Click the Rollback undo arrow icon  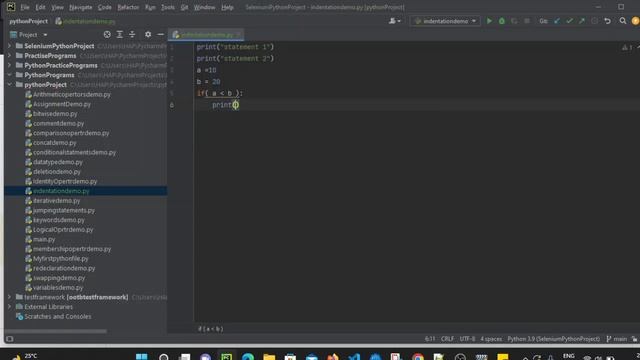click(607, 21)
